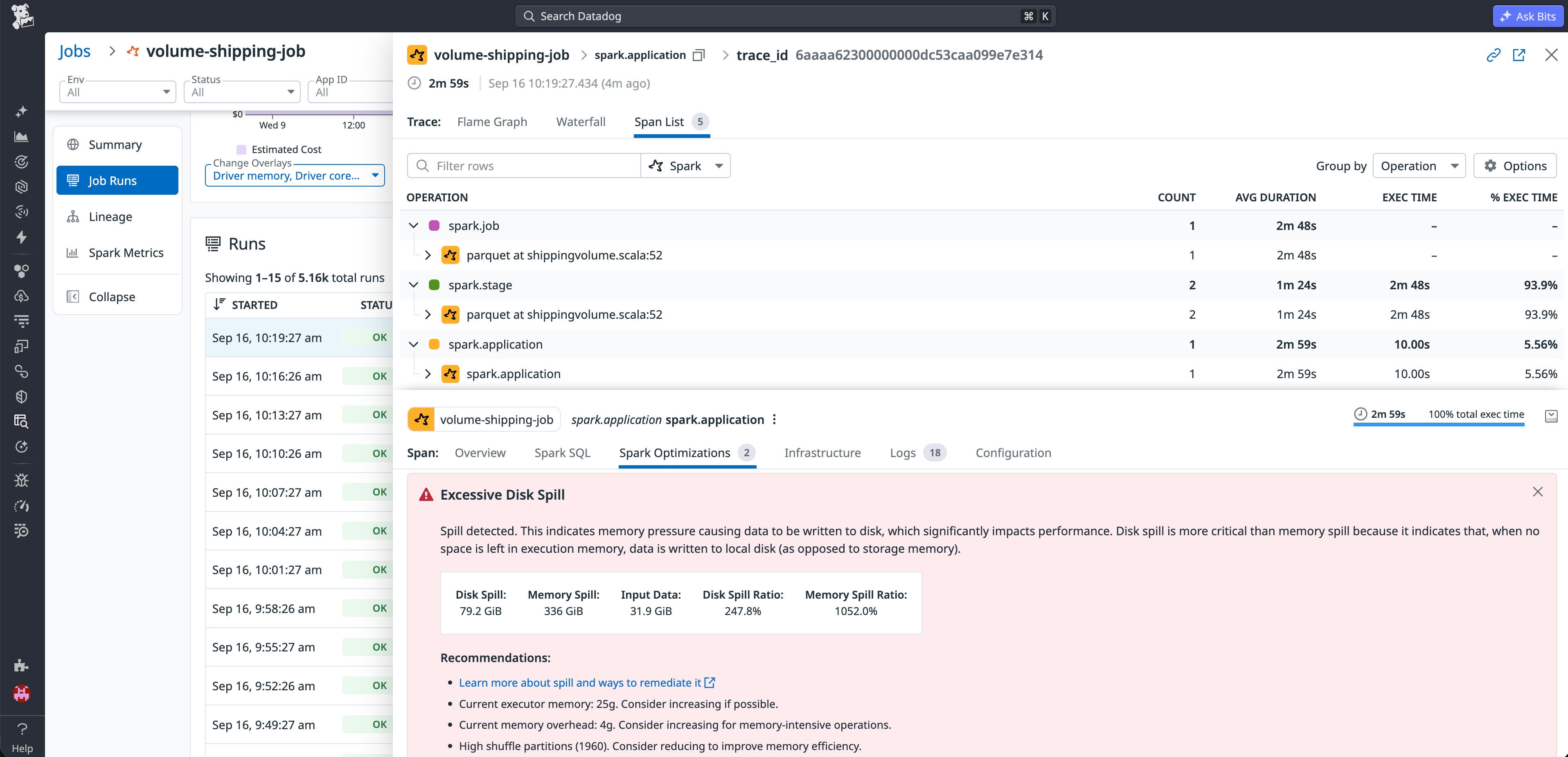Collapse span detail panel icon
The height and width of the screenshot is (757, 1568).
click(1551, 416)
